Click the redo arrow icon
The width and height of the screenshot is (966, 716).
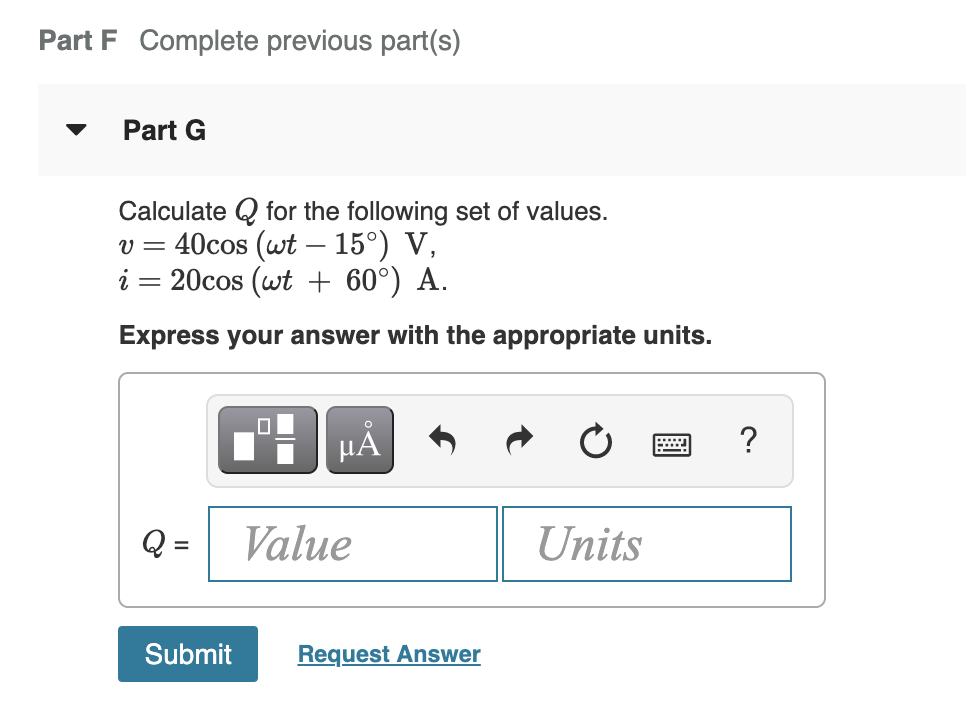pos(518,440)
